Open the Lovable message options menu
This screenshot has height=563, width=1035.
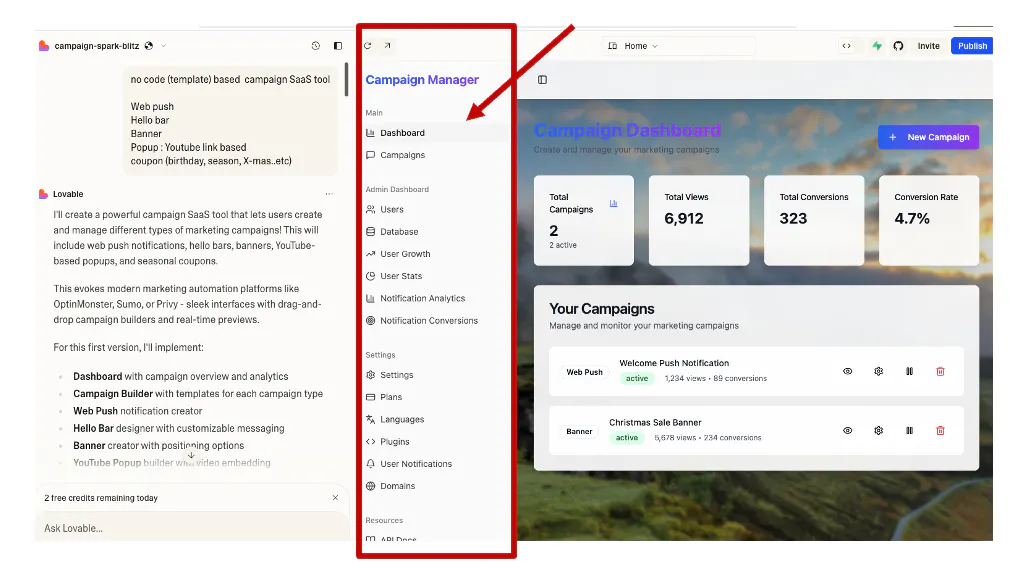329,194
